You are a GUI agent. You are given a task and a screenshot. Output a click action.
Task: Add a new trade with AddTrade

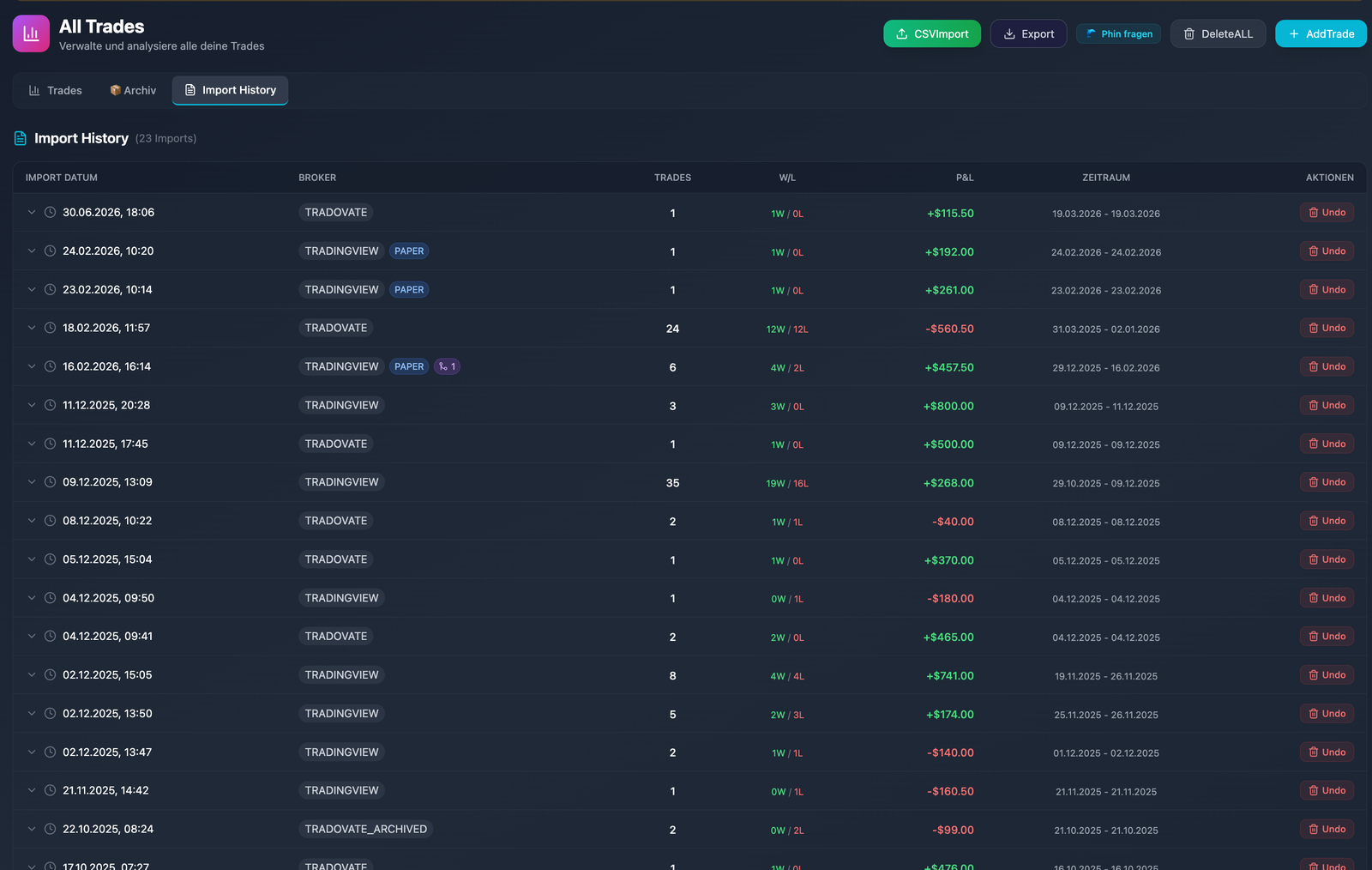[x=1321, y=33]
